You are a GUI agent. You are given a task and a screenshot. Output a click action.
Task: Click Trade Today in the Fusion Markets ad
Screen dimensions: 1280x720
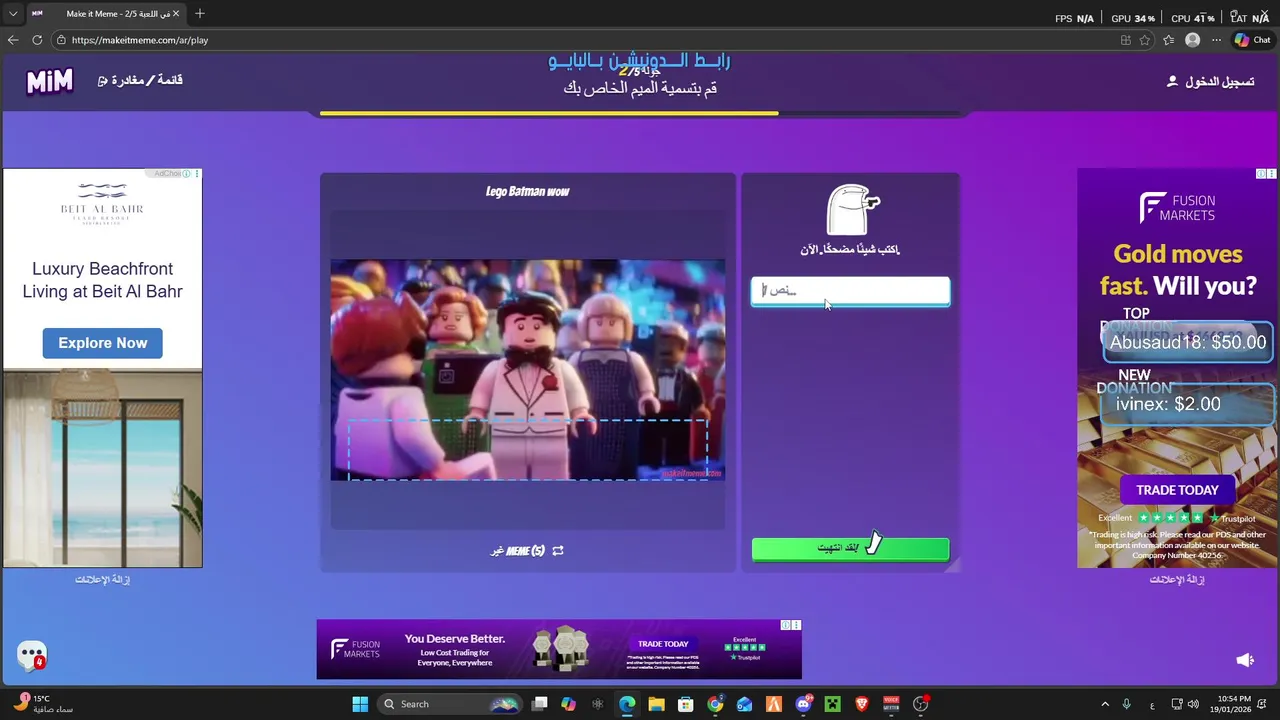tap(1177, 490)
